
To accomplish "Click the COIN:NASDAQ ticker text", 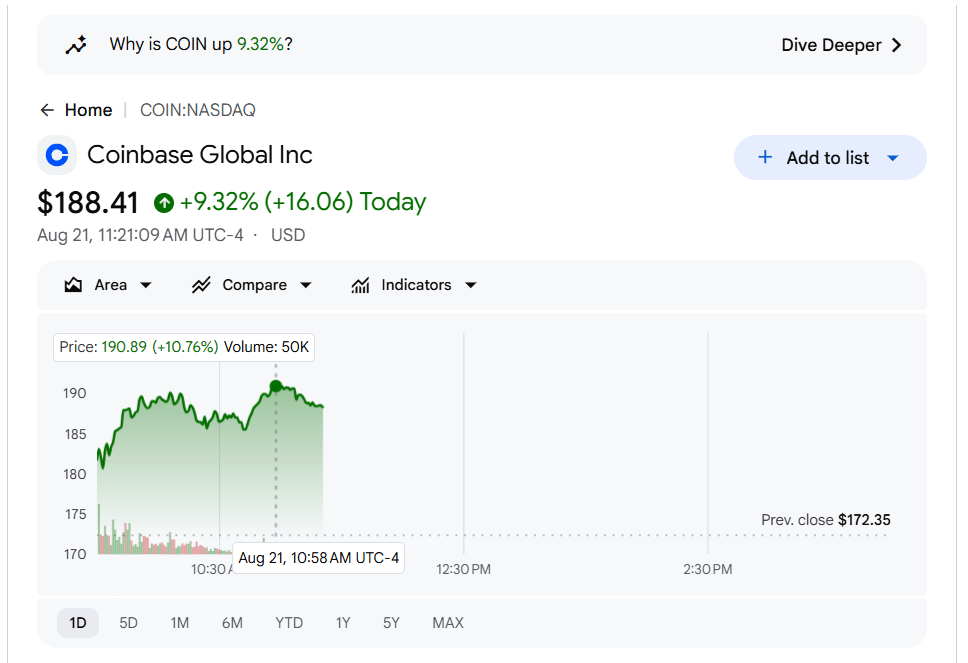I will [x=198, y=110].
